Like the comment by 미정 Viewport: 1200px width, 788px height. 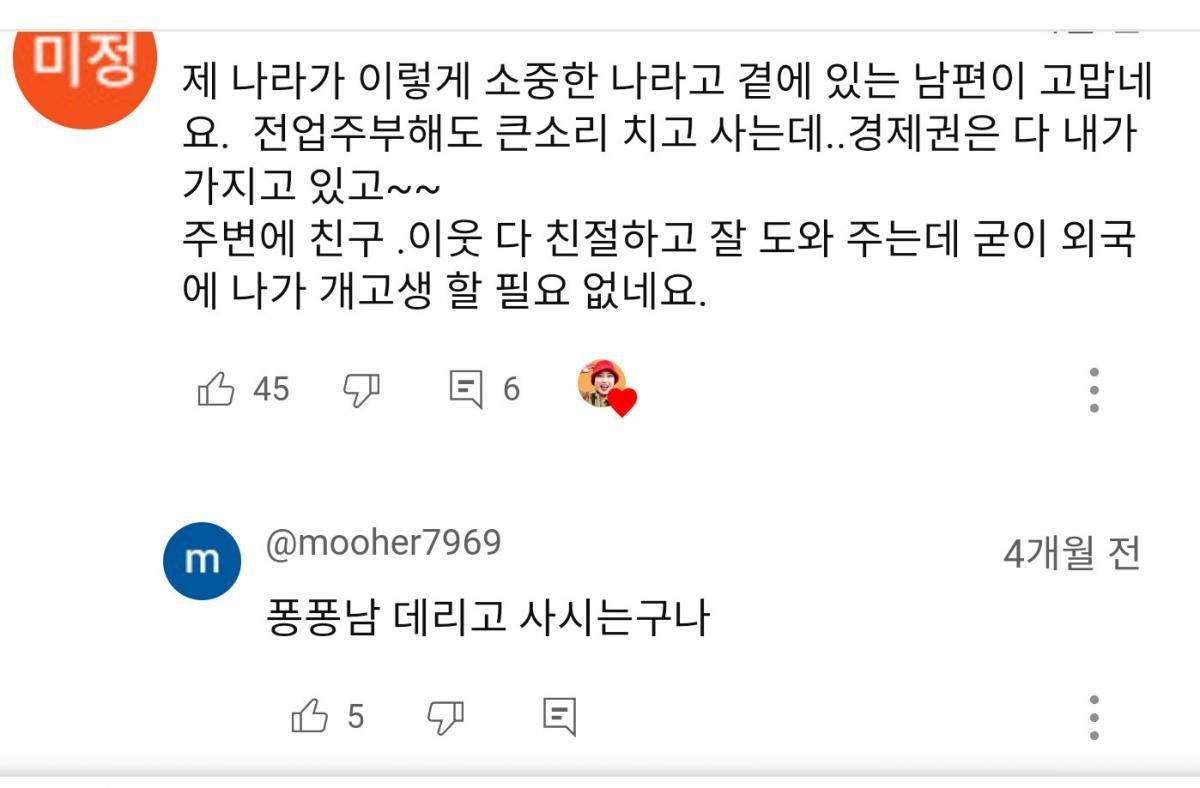(x=217, y=388)
